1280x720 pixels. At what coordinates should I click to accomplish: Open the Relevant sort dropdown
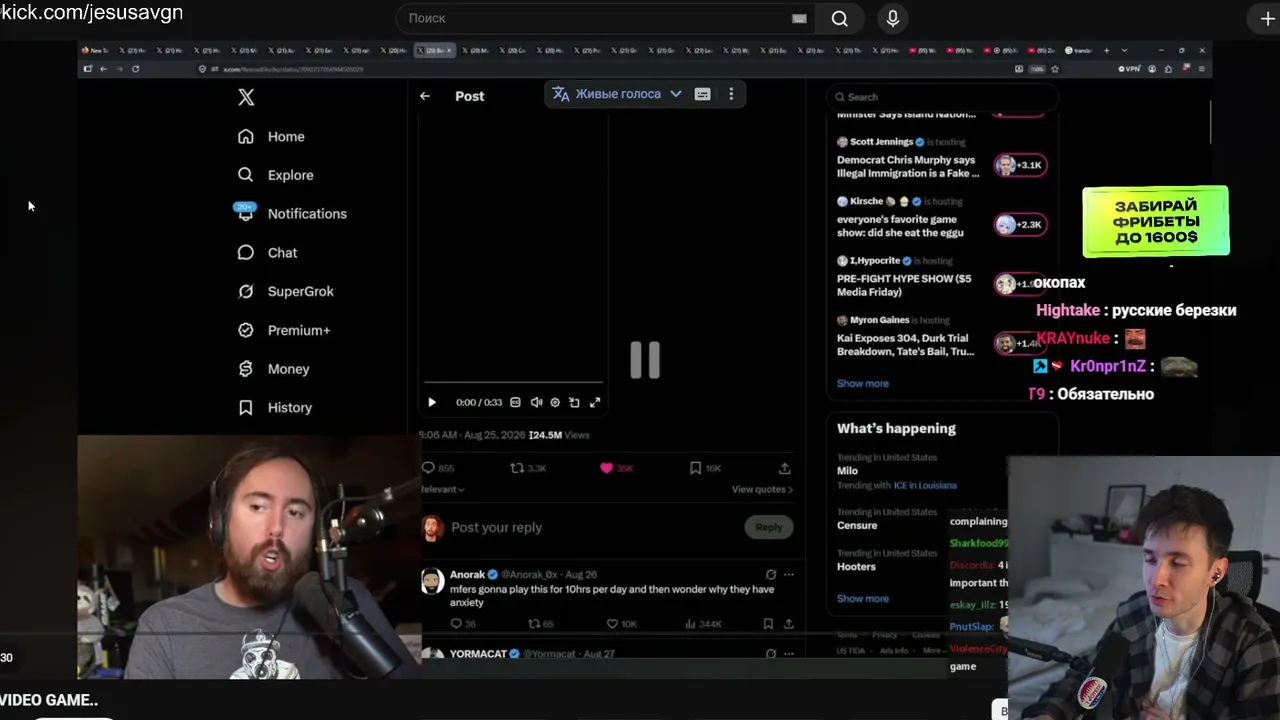click(x=442, y=489)
